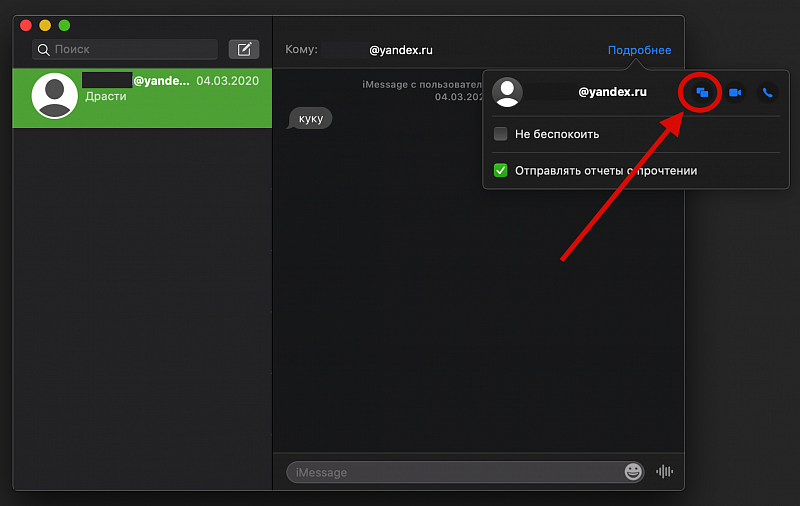This screenshot has width=800, height=506.
Task: Click the compose new message icon
Action: click(x=244, y=49)
